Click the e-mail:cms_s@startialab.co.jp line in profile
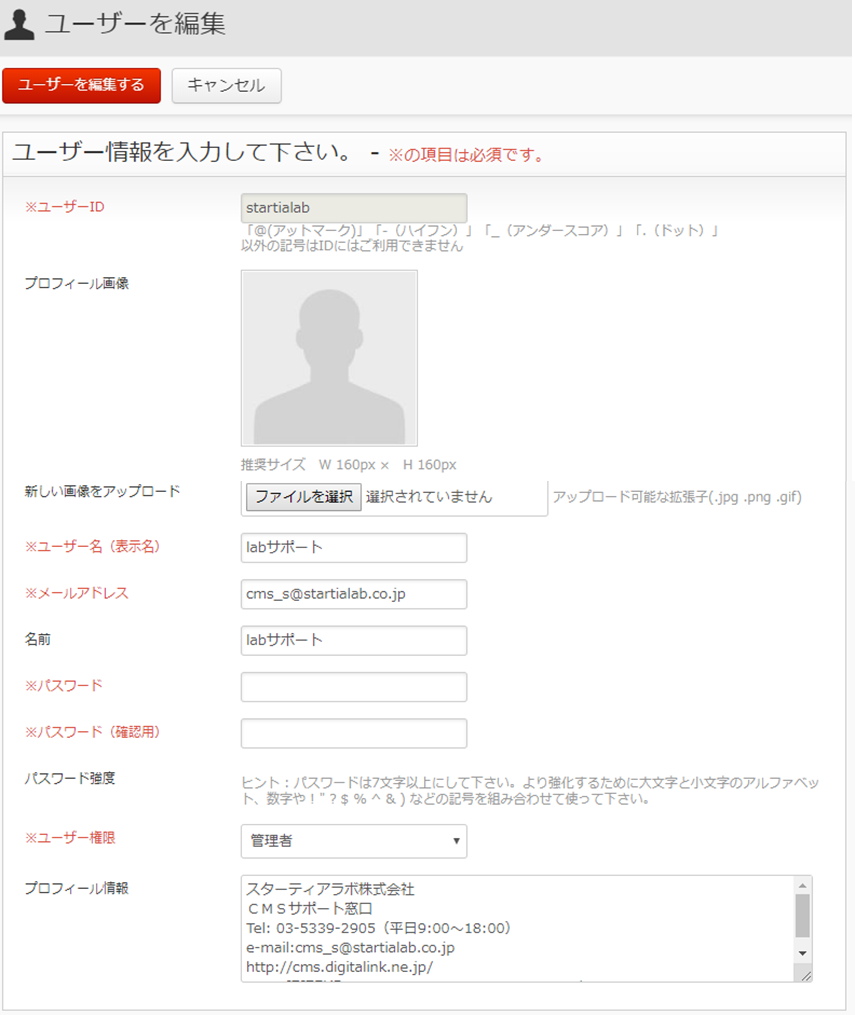Image resolution: width=855 pixels, height=1015 pixels. pos(350,948)
